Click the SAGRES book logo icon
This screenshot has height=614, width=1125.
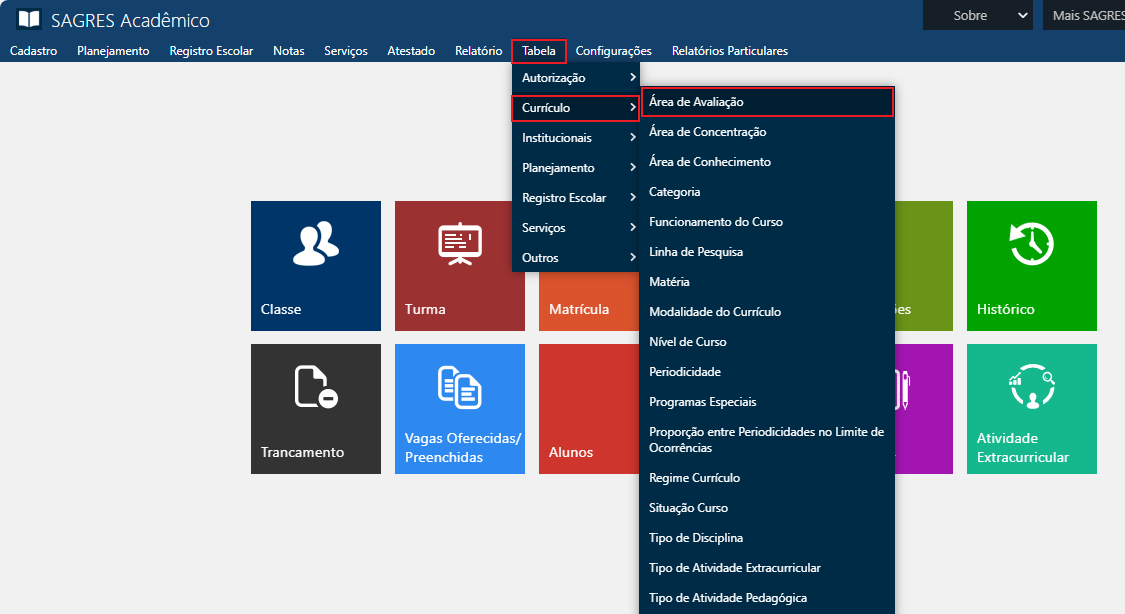[x=29, y=20]
